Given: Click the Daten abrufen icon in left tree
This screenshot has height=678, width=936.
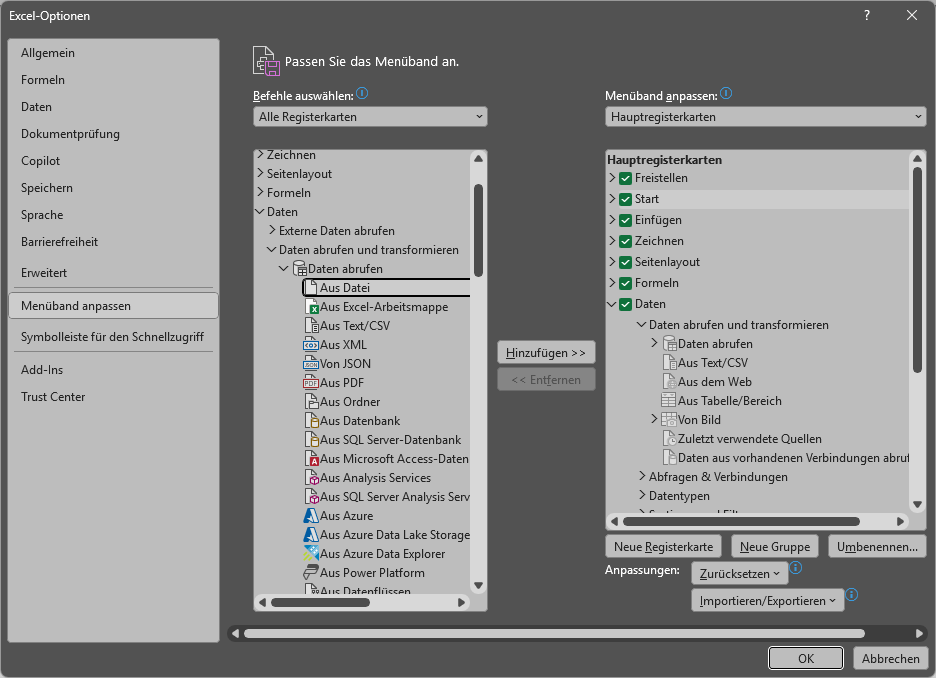Looking at the screenshot, I should click(300, 269).
